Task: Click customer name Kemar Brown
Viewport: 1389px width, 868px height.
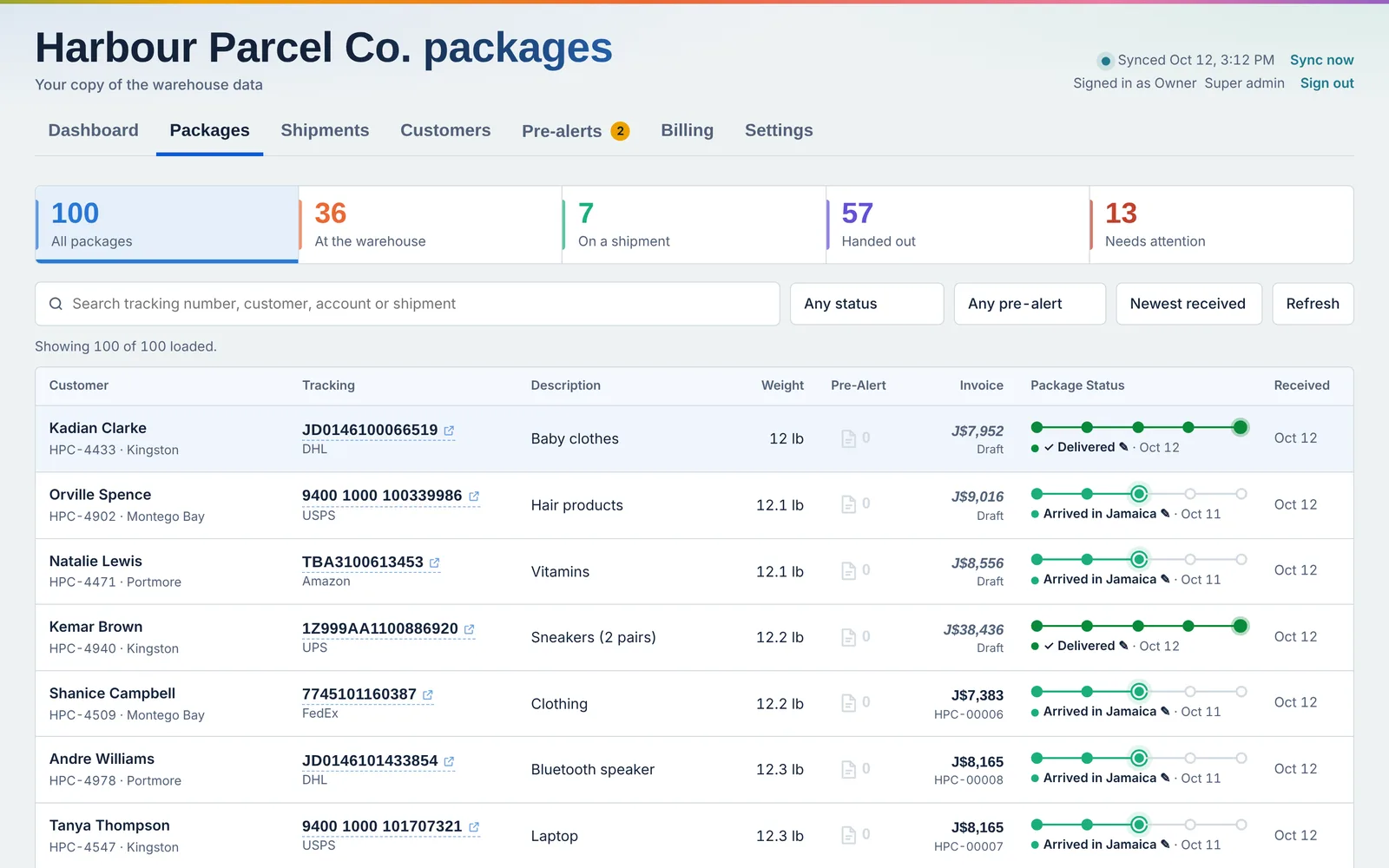Action: [x=95, y=627]
